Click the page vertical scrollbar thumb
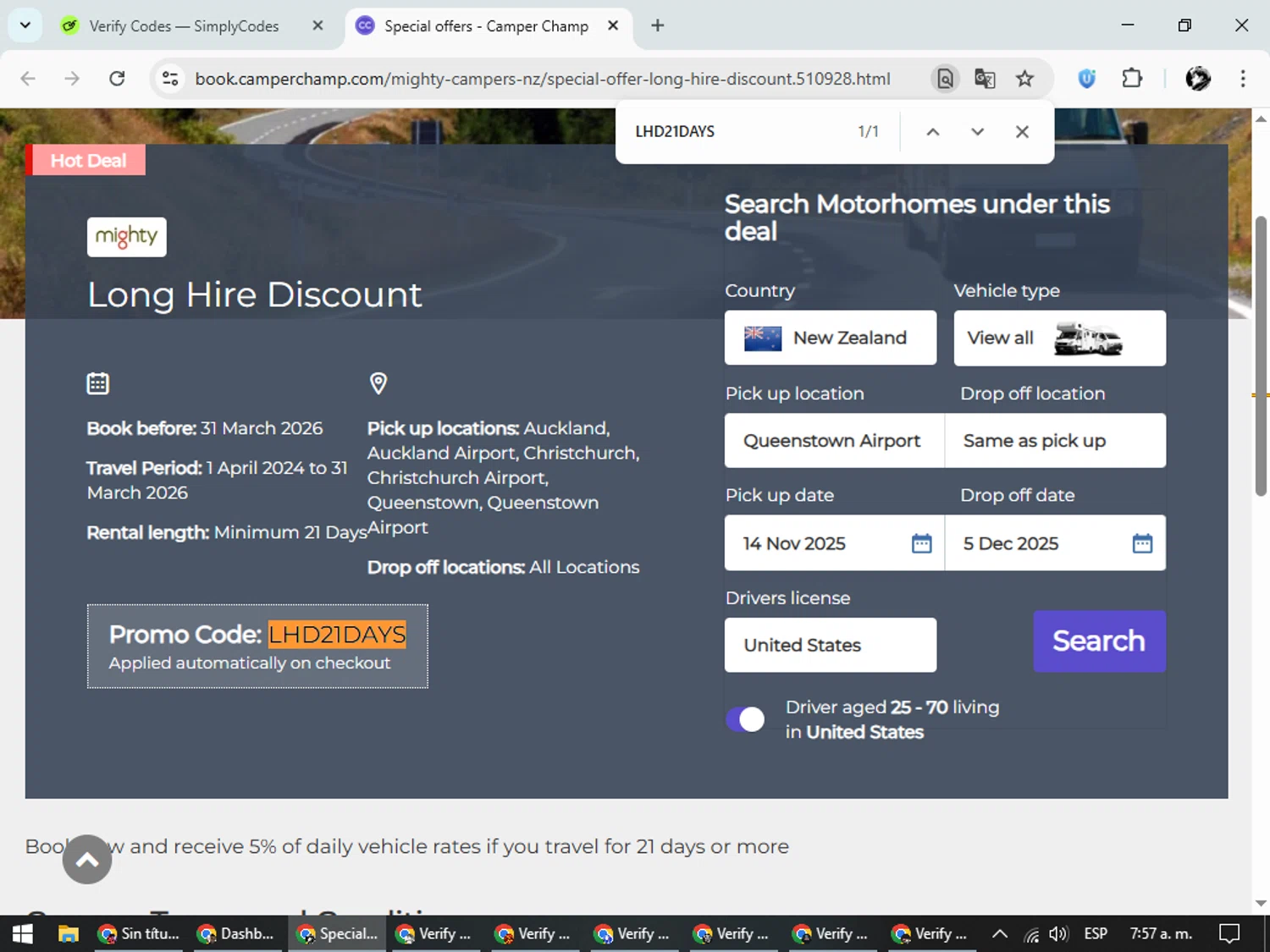The height and width of the screenshot is (952, 1270). (1261, 355)
